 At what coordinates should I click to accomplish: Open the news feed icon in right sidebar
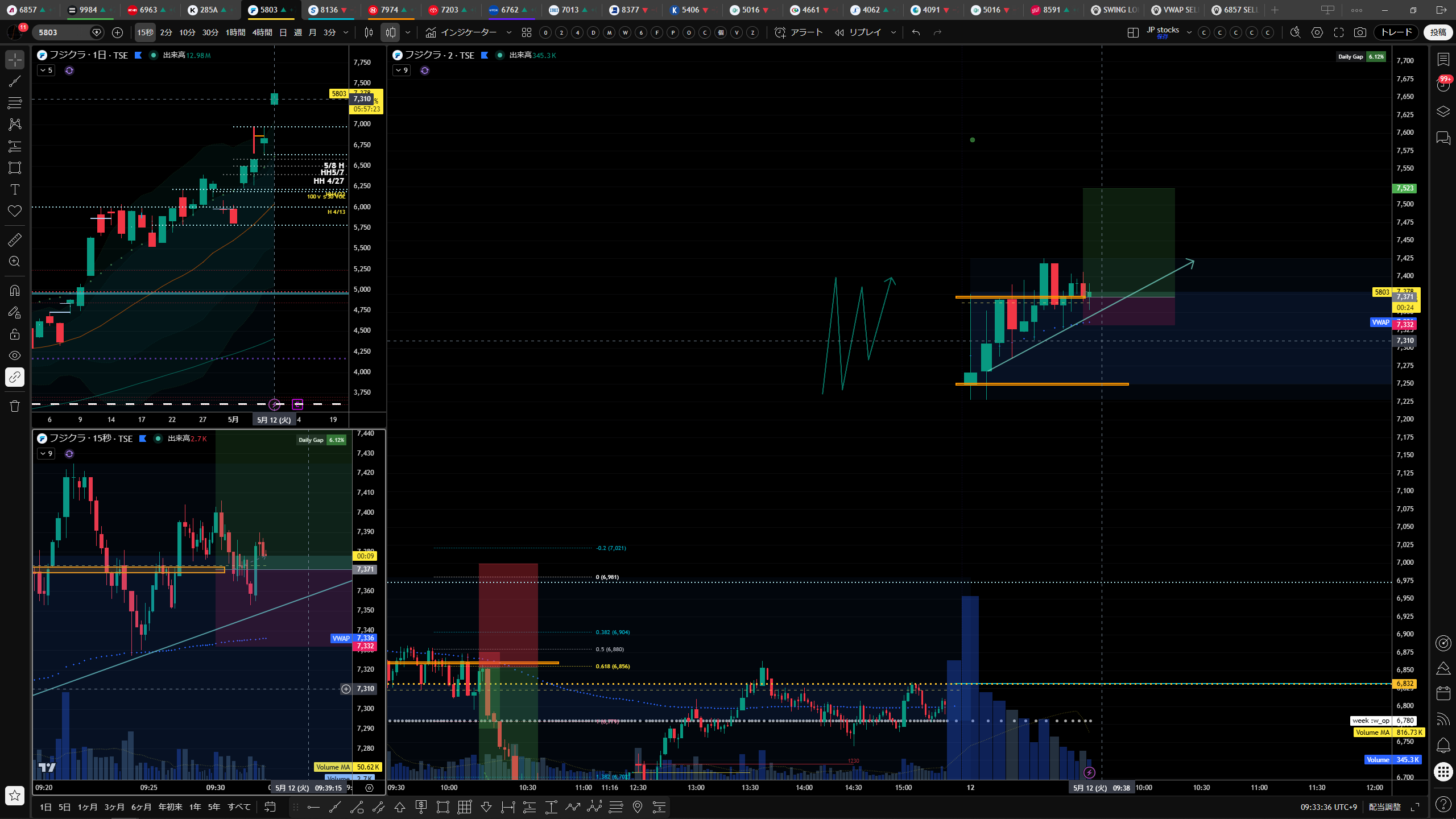[x=1443, y=719]
